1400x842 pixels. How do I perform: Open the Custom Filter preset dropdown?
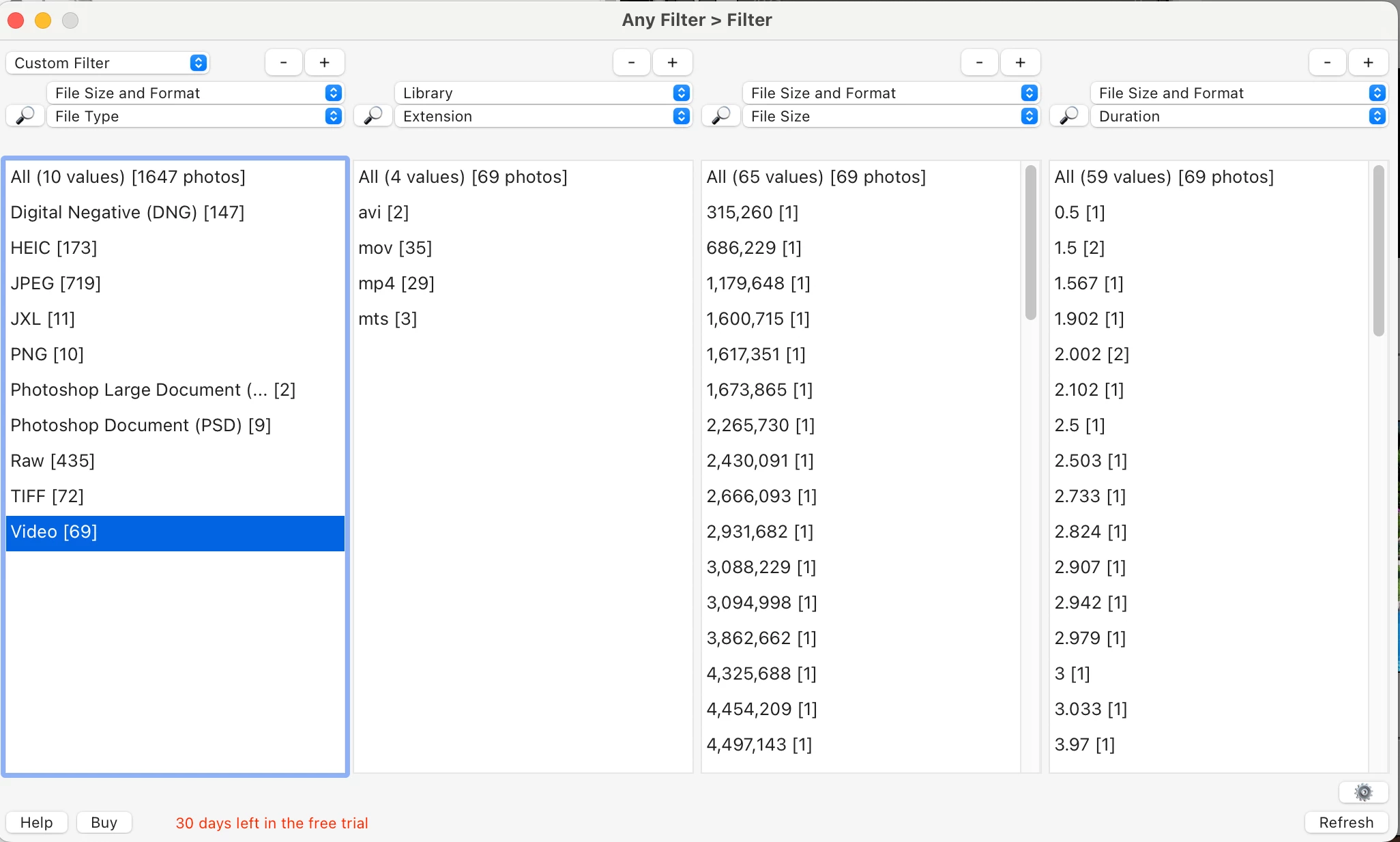[x=108, y=63]
